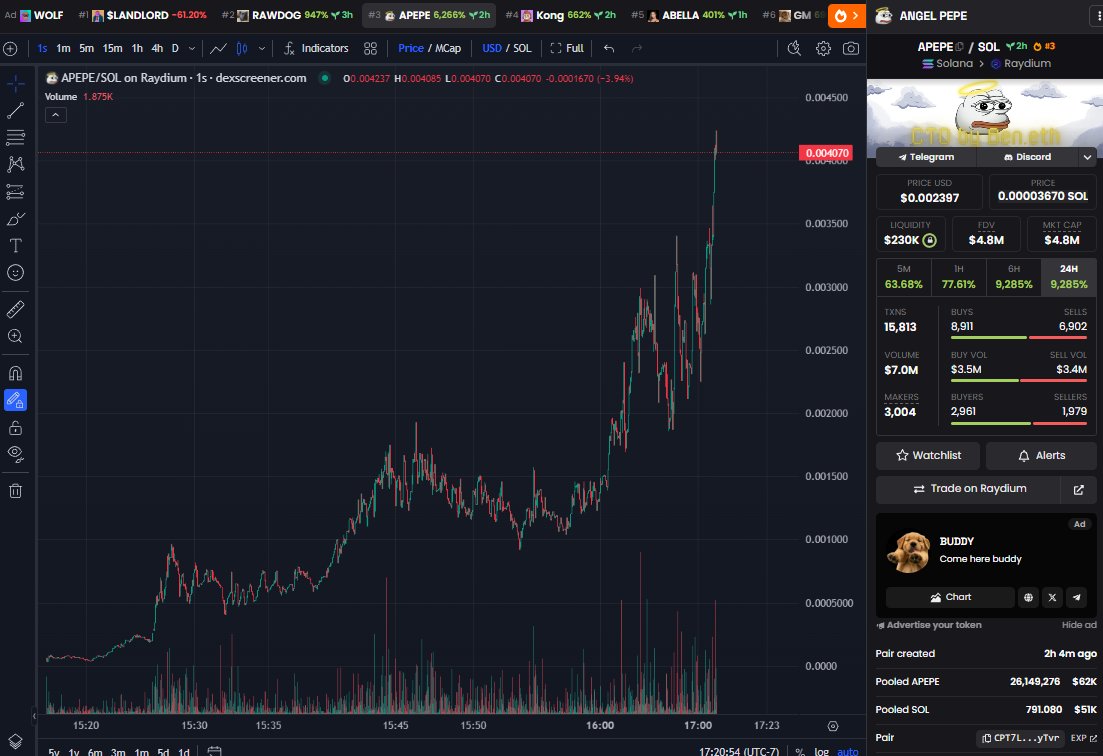Show chart by MCap
The image size is (1103, 756).
point(448,49)
